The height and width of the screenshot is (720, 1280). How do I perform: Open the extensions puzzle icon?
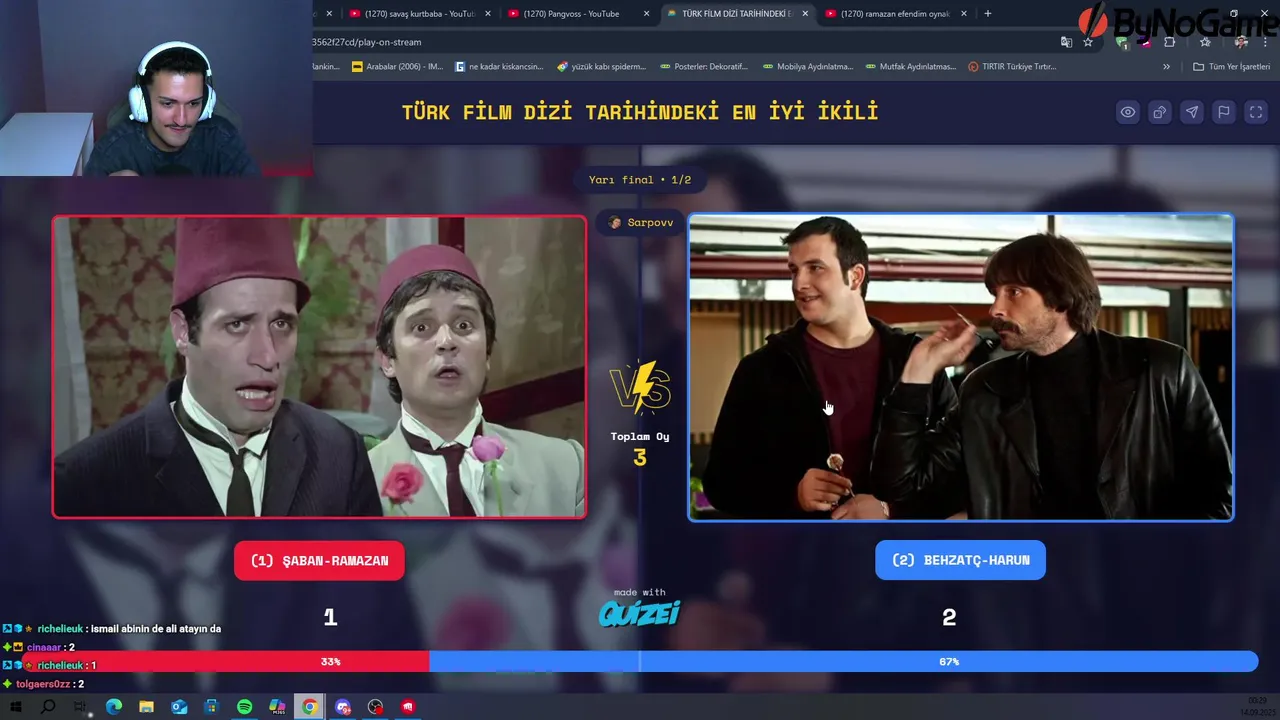click(x=1170, y=42)
